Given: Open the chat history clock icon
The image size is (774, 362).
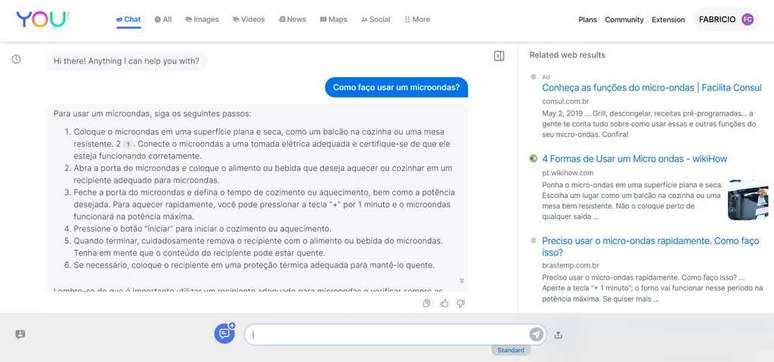Looking at the screenshot, I should [16, 59].
